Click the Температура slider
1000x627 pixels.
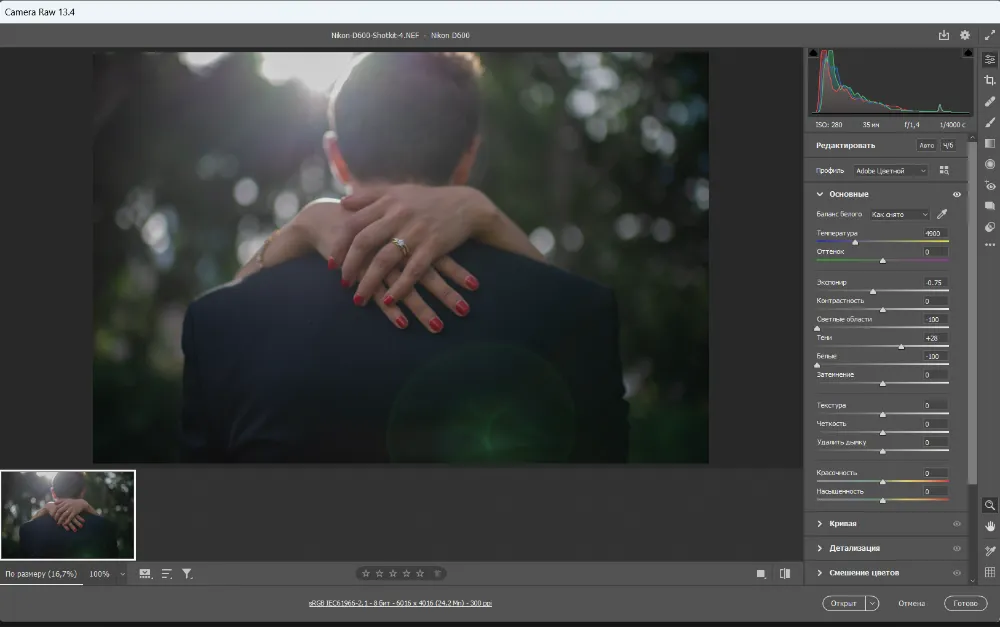pyautogui.click(x=883, y=242)
